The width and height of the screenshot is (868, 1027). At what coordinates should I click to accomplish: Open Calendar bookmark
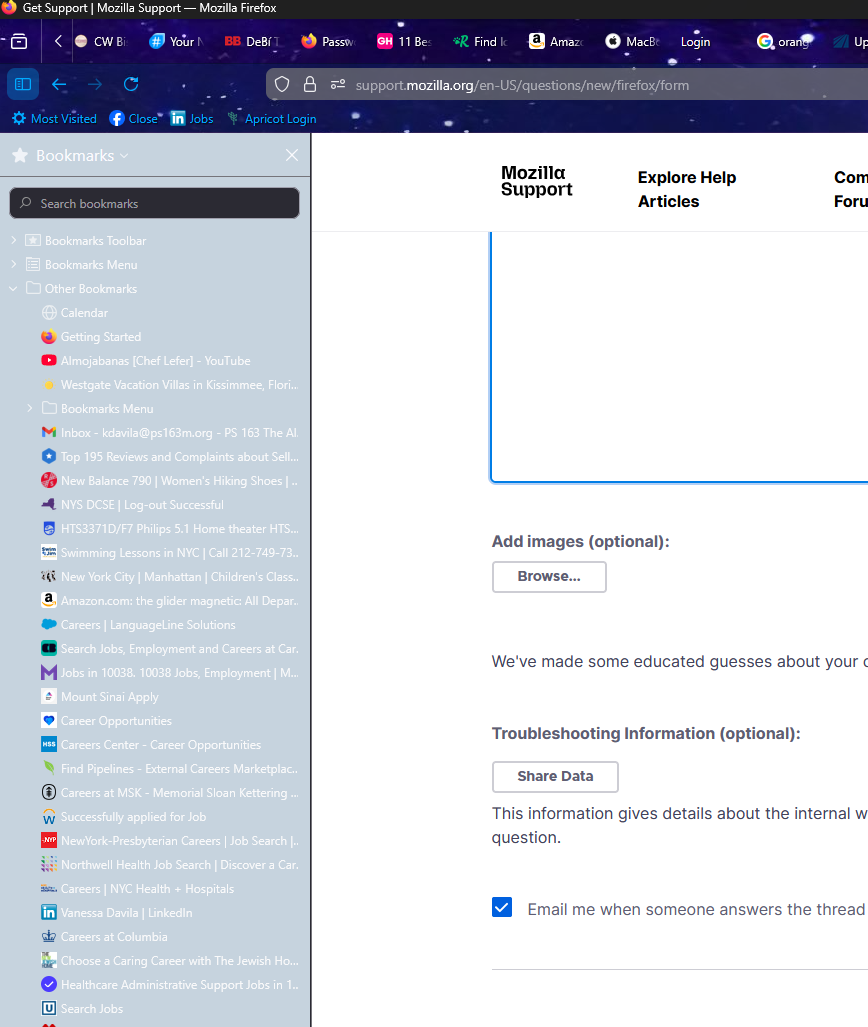click(x=75, y=312)
